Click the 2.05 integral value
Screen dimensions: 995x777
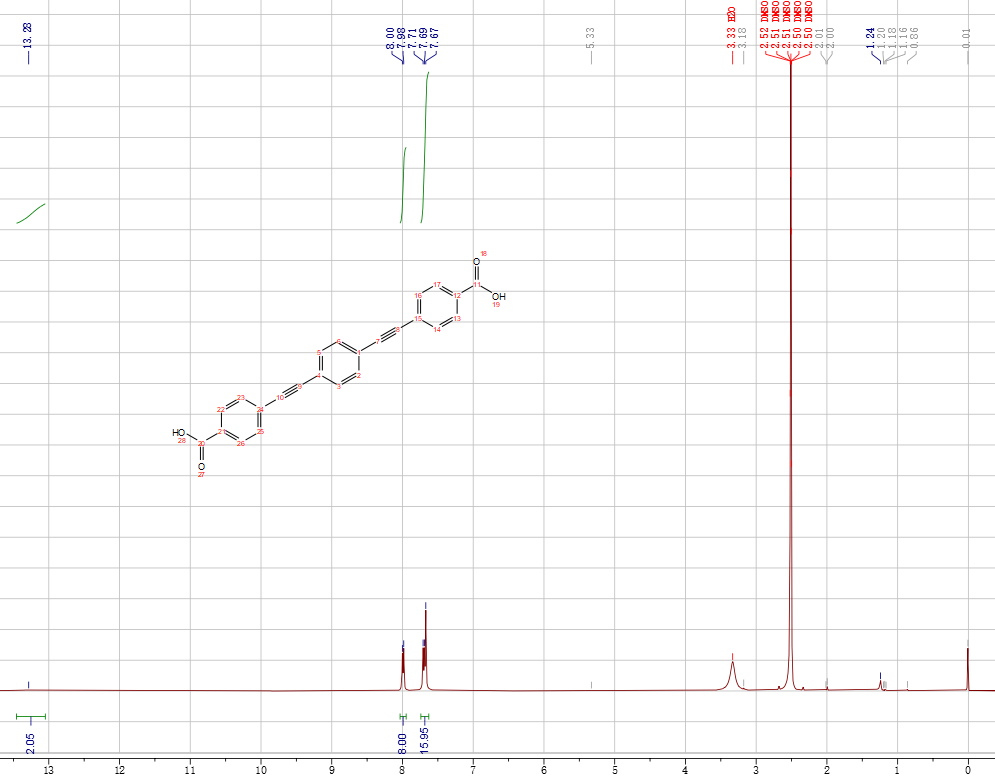[31, 743]
